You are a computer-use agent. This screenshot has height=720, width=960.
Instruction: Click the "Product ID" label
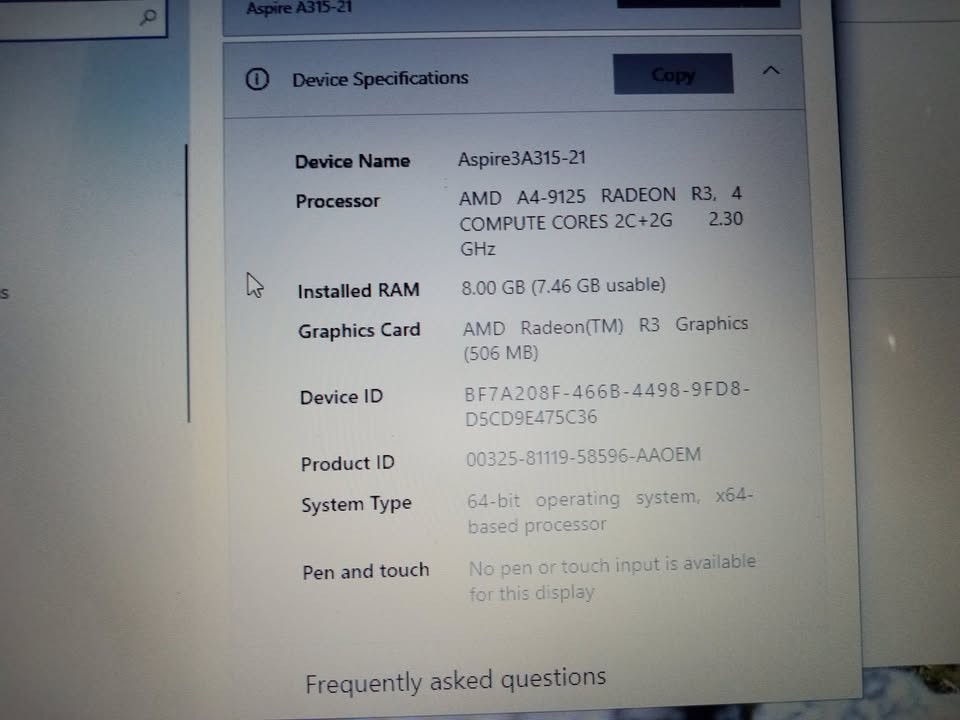tap(347, 463)
